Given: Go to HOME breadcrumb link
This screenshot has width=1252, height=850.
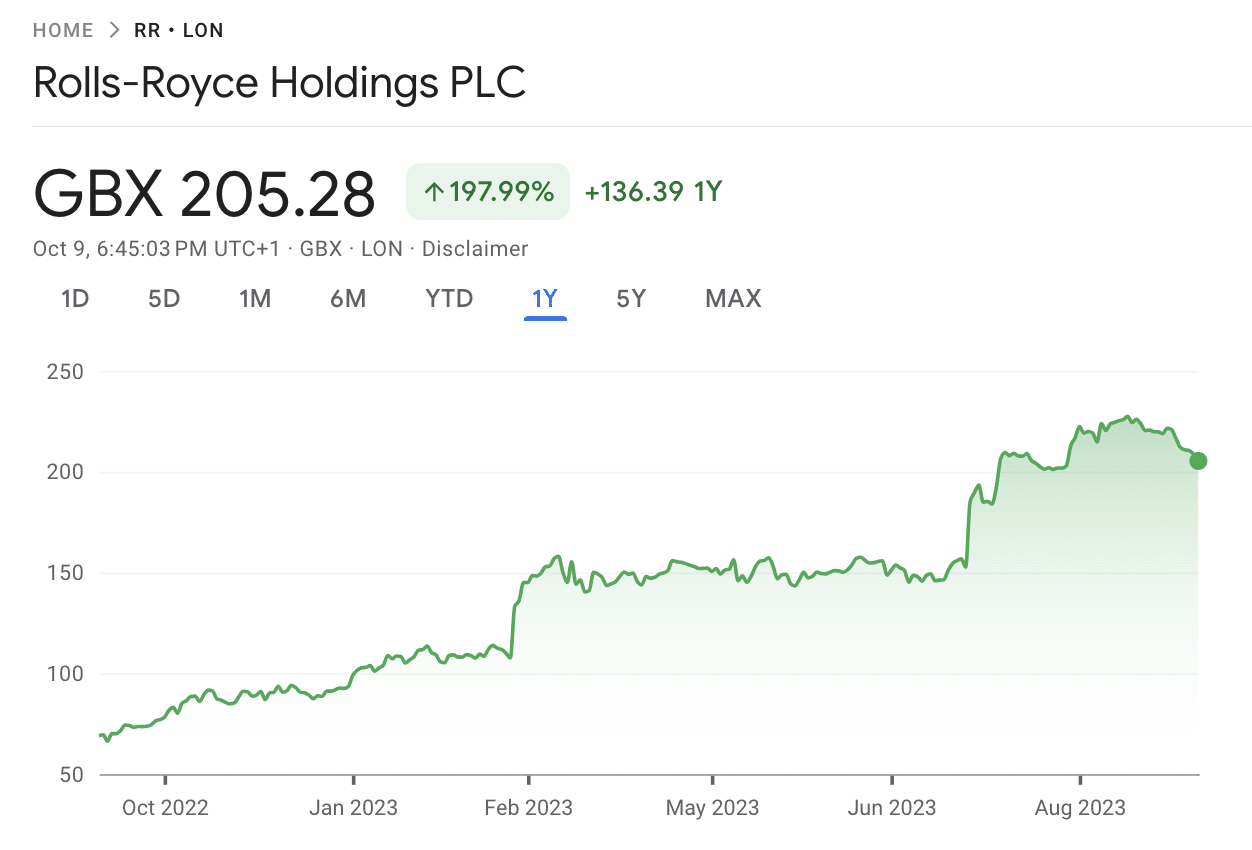Looking at the screenshot, I should coord(63,30).
